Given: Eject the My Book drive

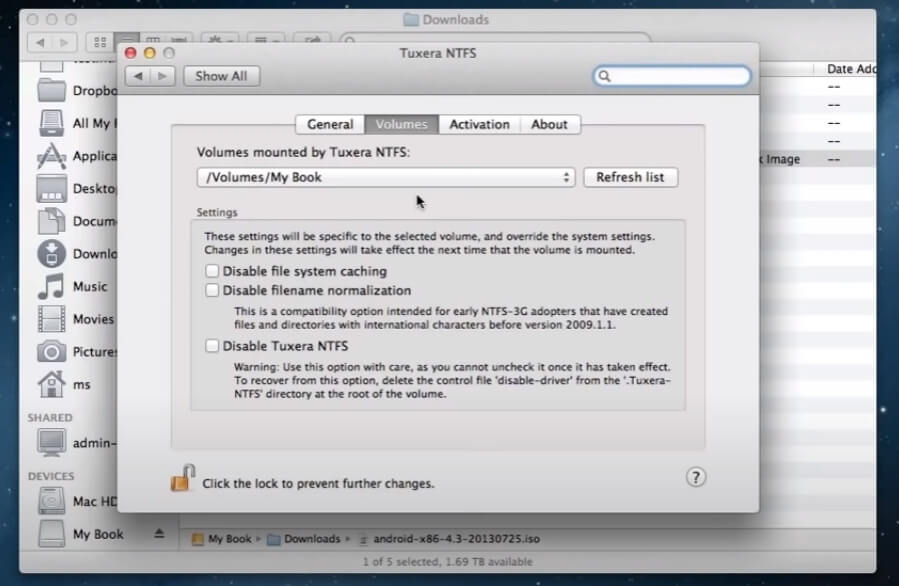Looking at the screenshot, I should click(x=159, y=534).
